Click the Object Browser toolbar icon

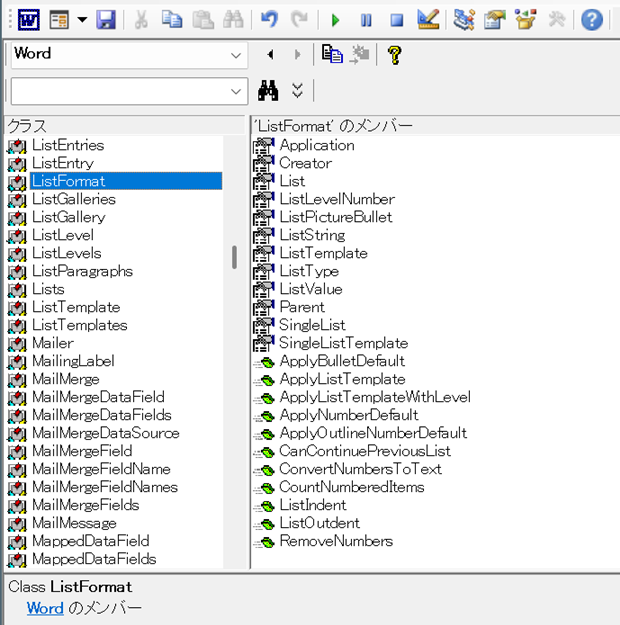(x=525, y=19)
